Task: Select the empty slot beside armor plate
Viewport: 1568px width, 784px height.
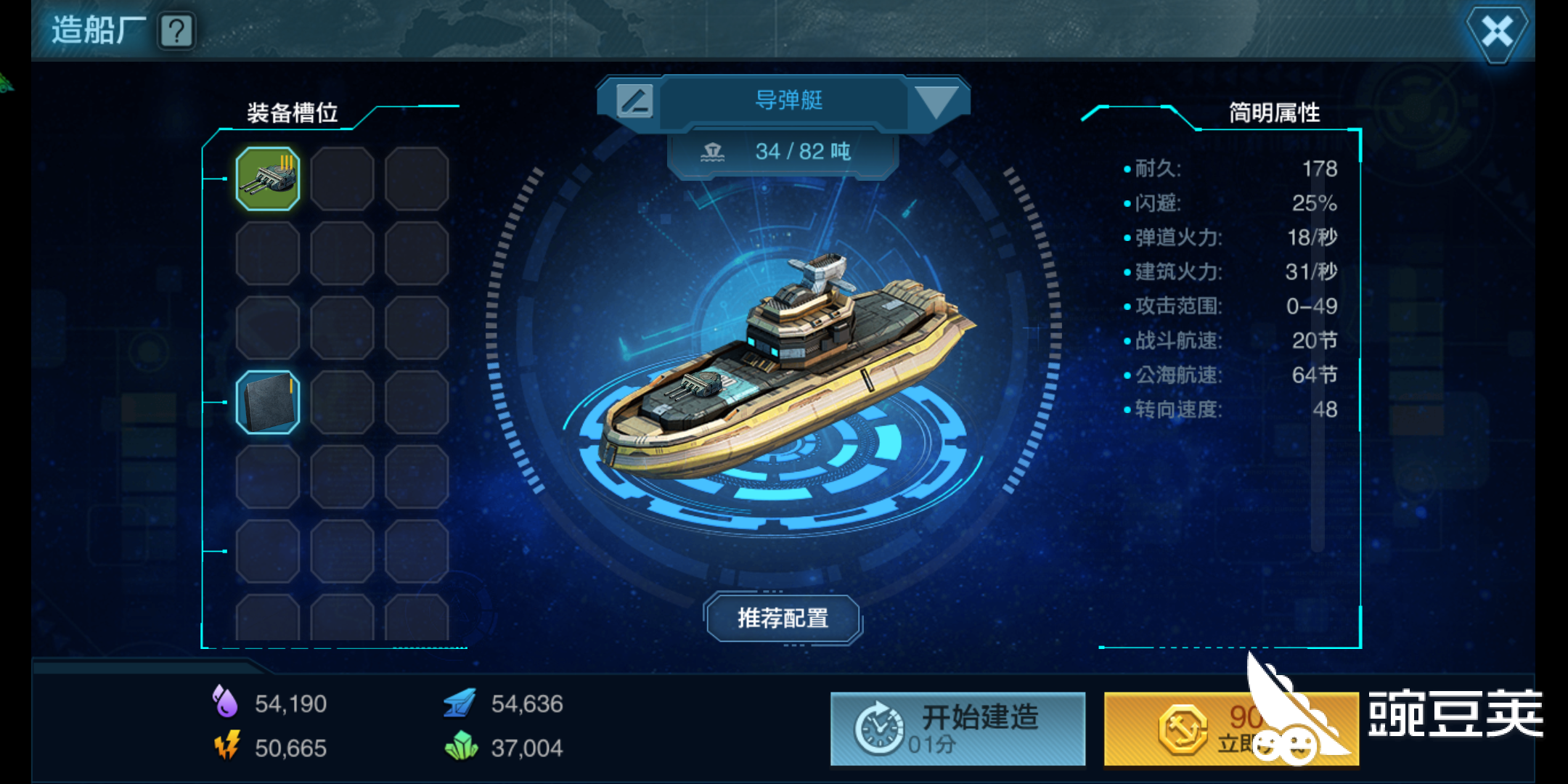Action: (342, 402)
